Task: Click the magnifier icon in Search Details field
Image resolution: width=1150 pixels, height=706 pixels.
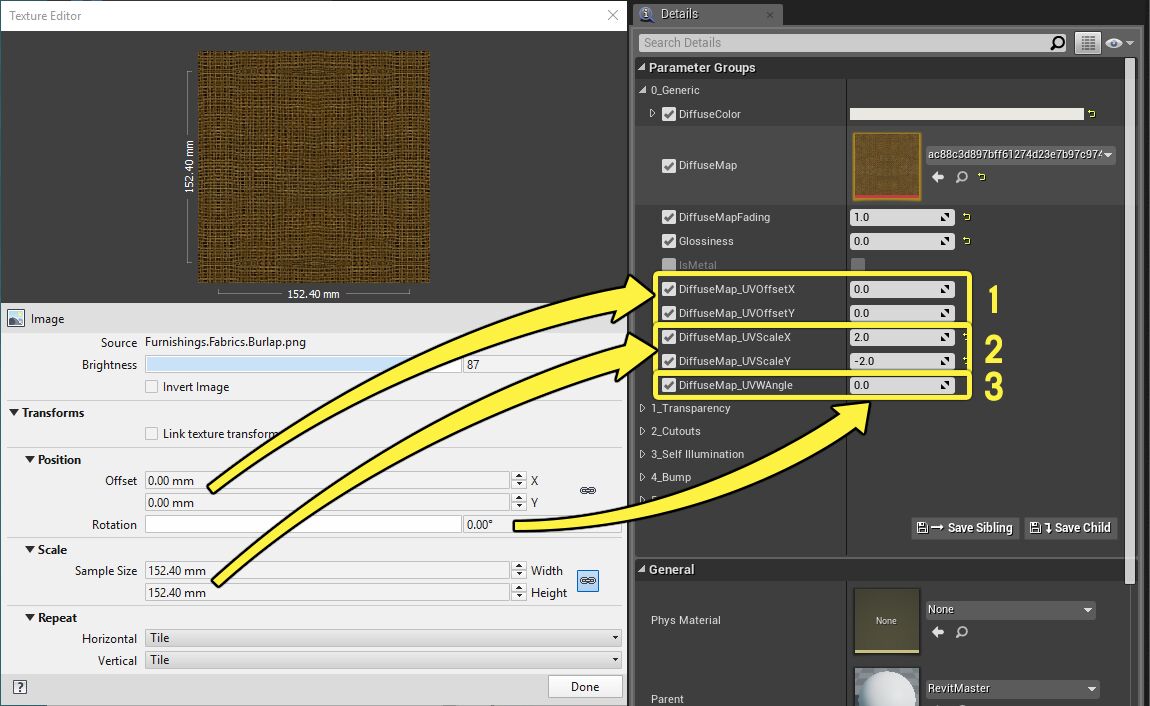Action: 1057,42
